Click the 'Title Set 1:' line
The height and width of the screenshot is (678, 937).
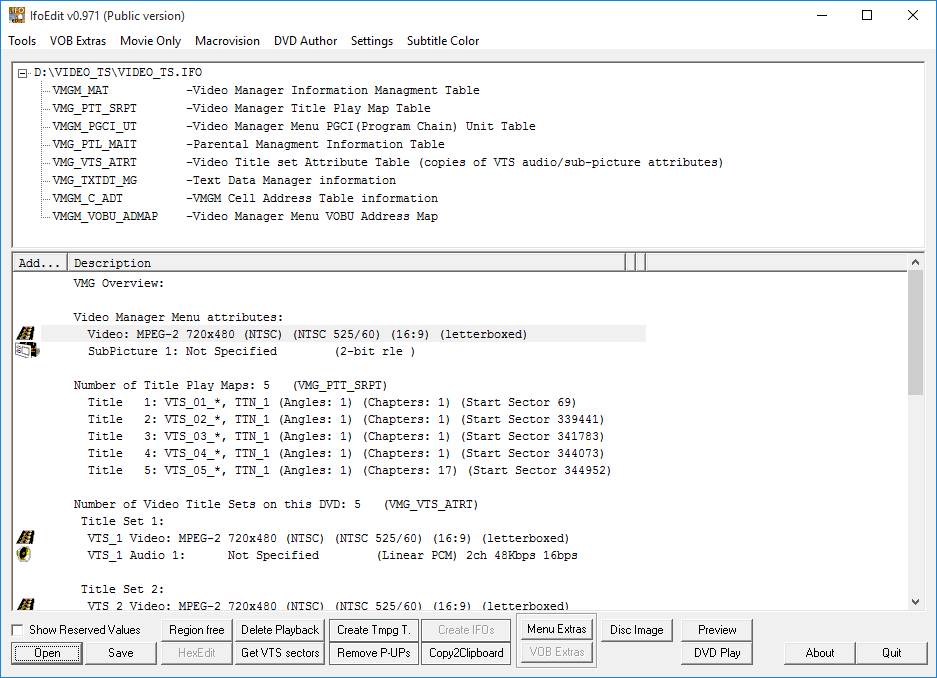pos(122,521)
